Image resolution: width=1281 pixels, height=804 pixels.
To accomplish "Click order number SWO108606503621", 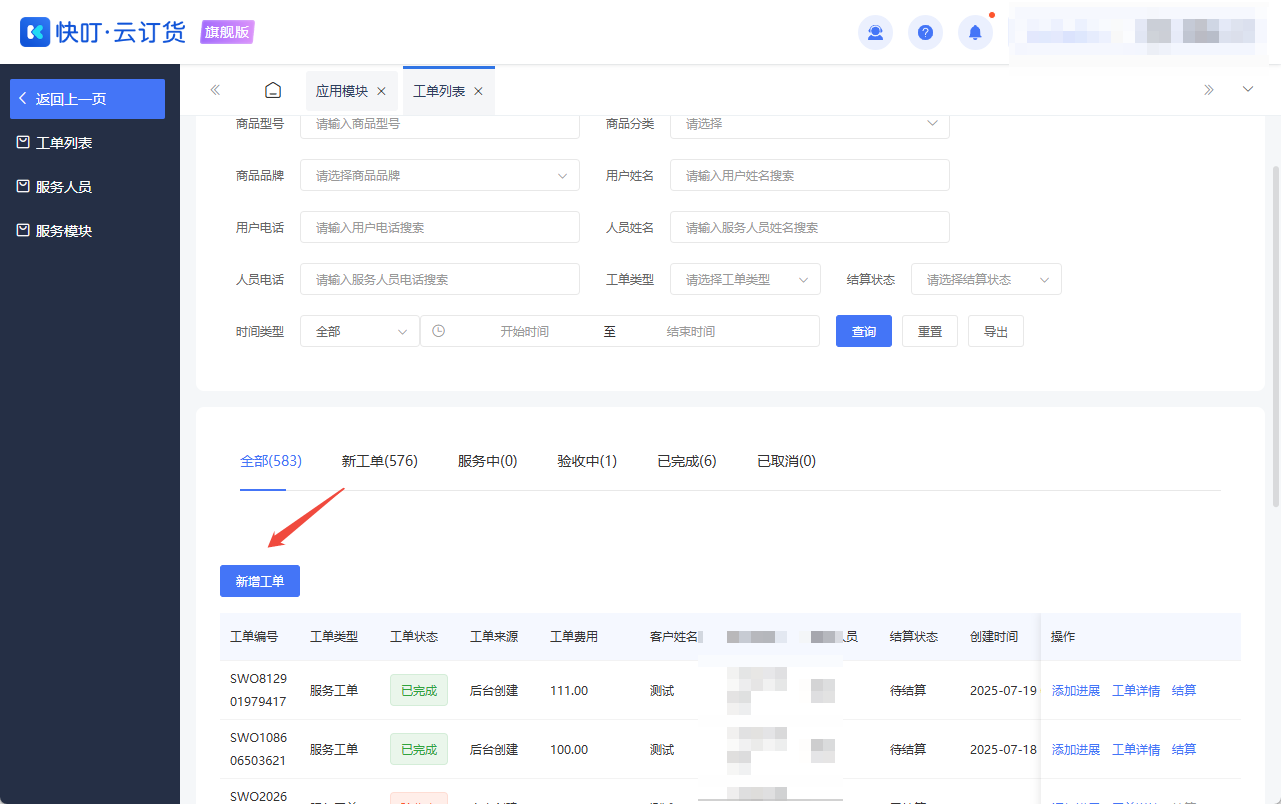I will coord(258,749).
